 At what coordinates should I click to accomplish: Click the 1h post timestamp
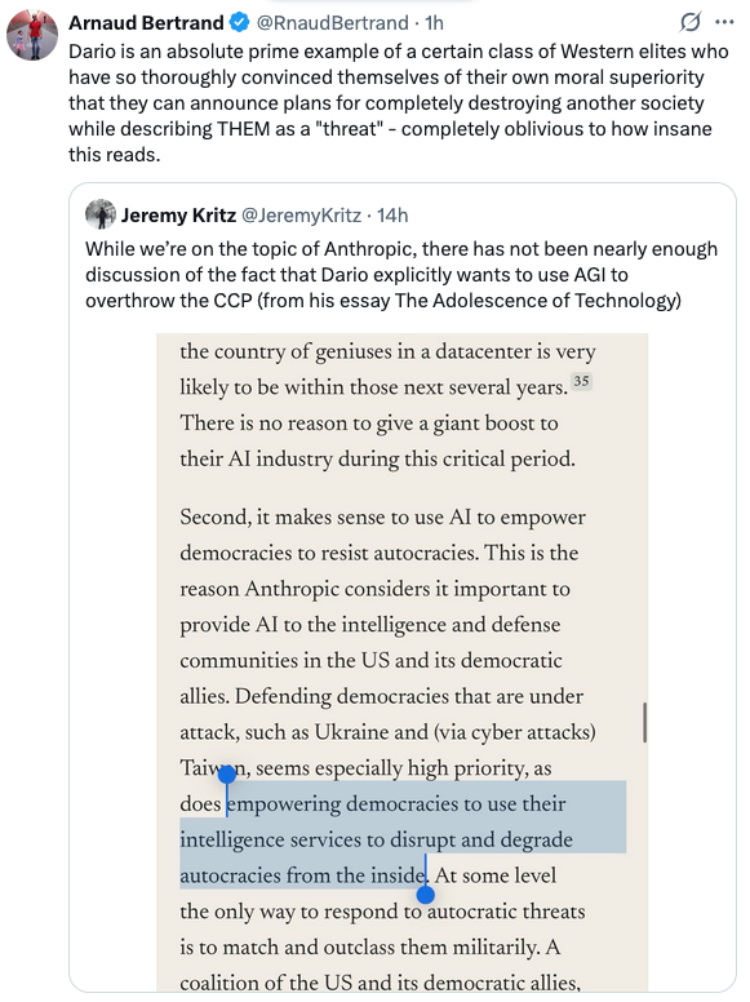pyautogui.click(x=434, y=23)
